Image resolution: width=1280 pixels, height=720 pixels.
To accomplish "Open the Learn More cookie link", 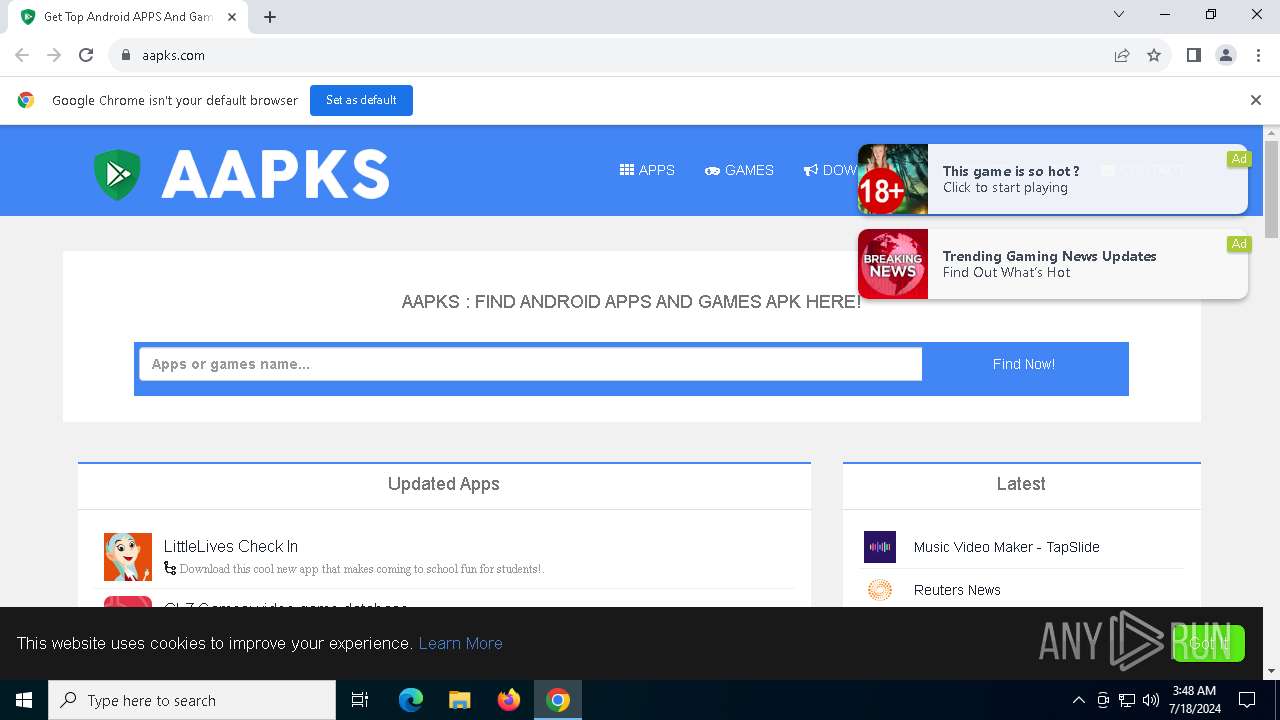I will [460, 643].
